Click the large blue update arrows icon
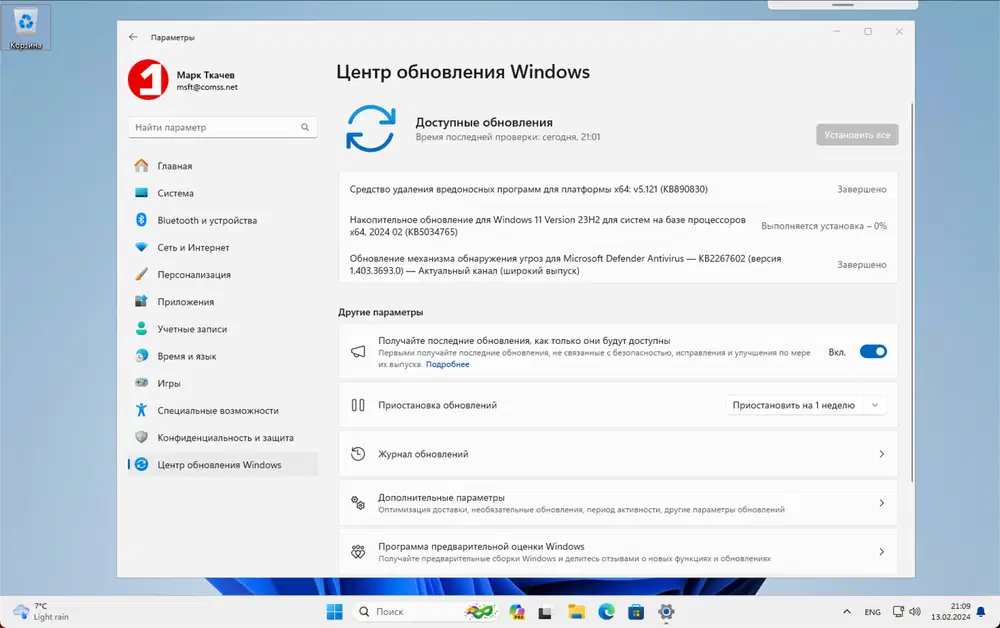The width and height of the screenshot is (1000, 628). [371, 128]
